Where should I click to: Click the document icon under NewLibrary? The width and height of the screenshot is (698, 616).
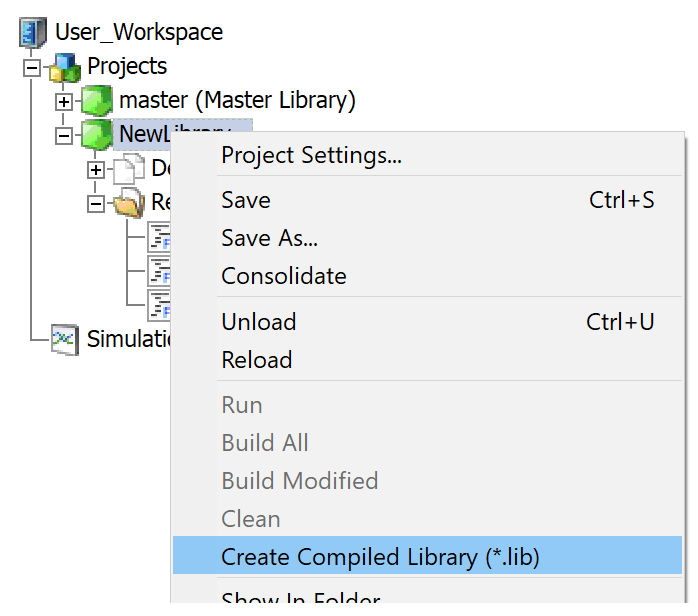pos(129,169)
